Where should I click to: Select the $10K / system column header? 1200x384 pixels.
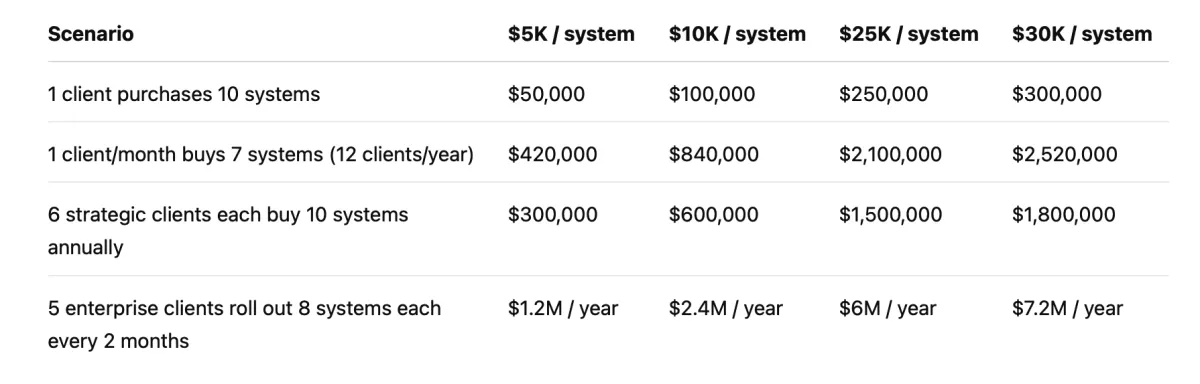737,34
